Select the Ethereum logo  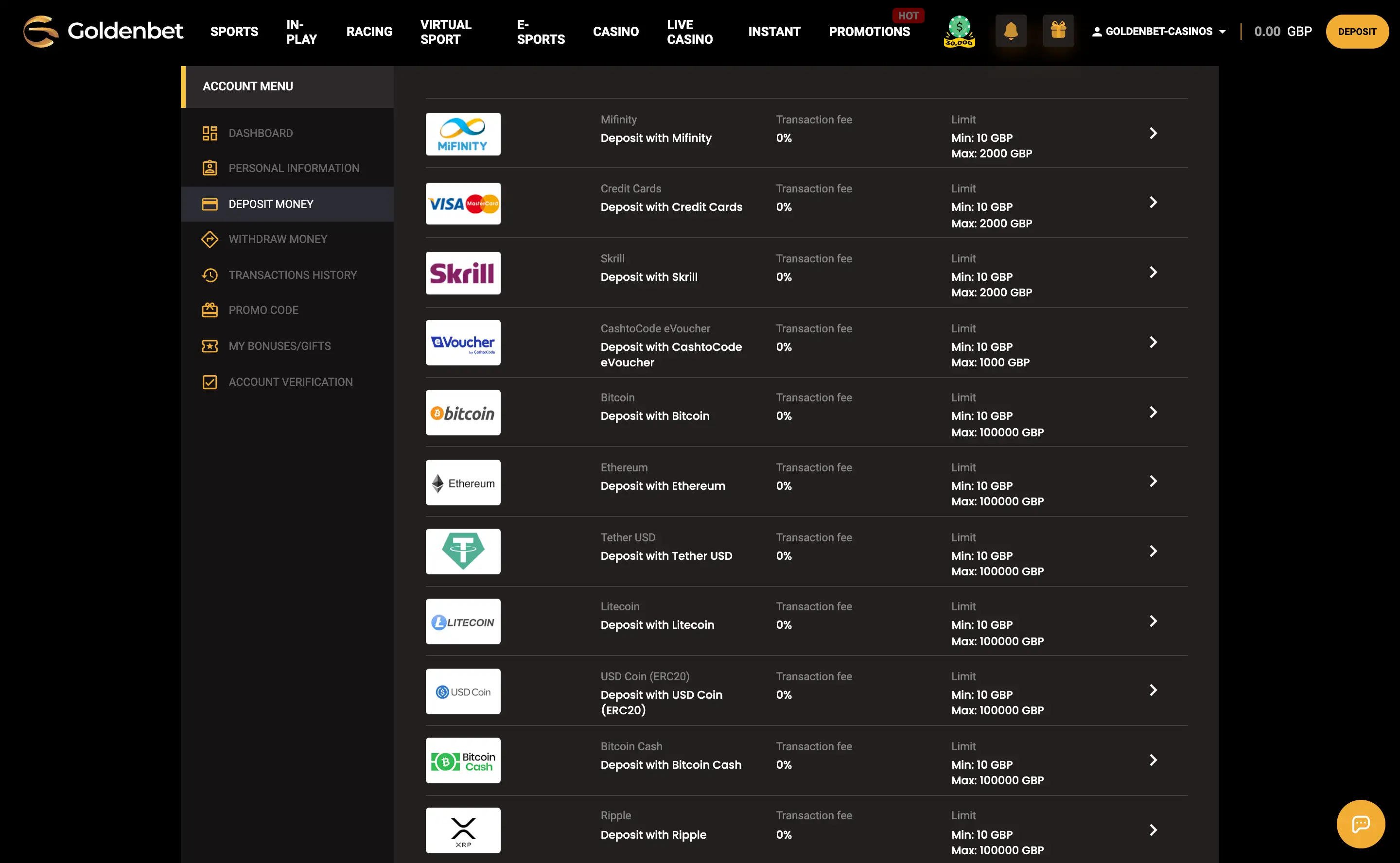(x=463, y=483)
